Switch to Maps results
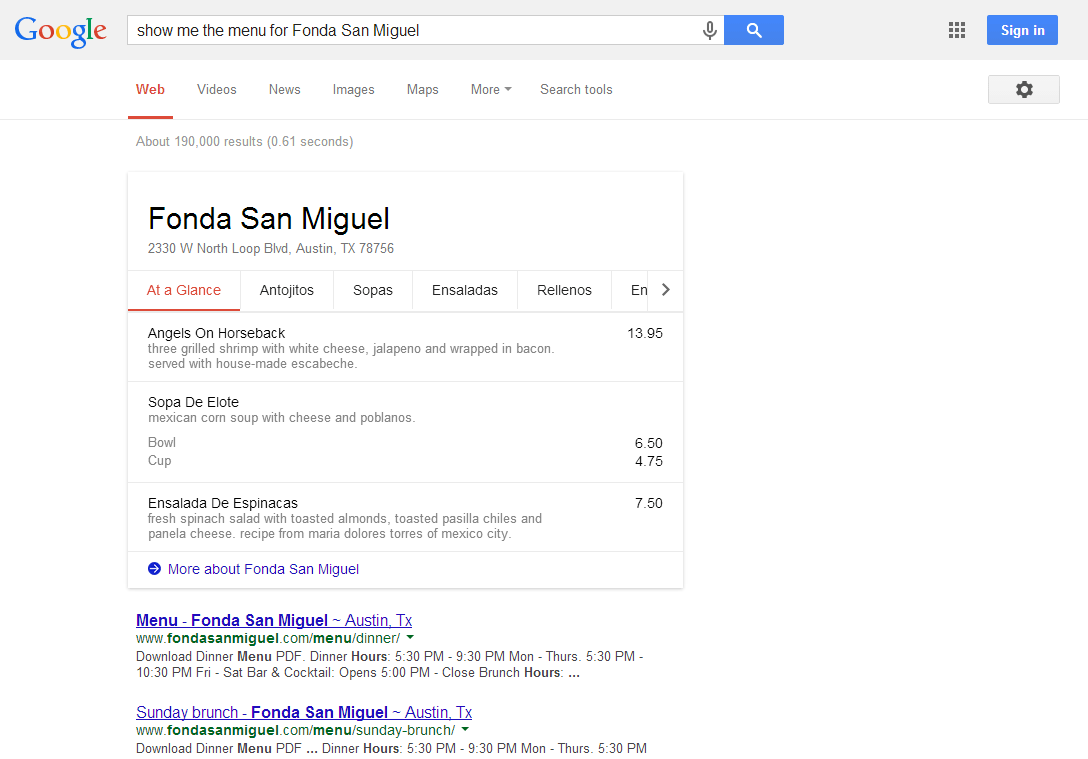 tap(423, 89)
